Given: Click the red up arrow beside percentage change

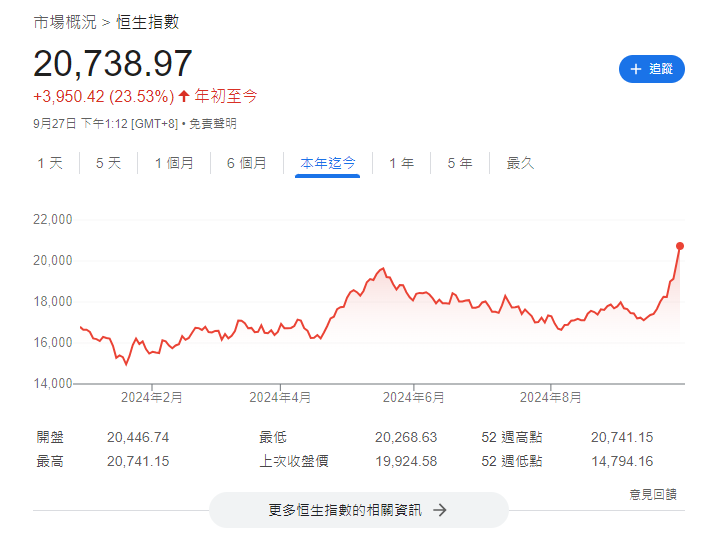Looking at the screenshot, I should click(x=184, y=96).
